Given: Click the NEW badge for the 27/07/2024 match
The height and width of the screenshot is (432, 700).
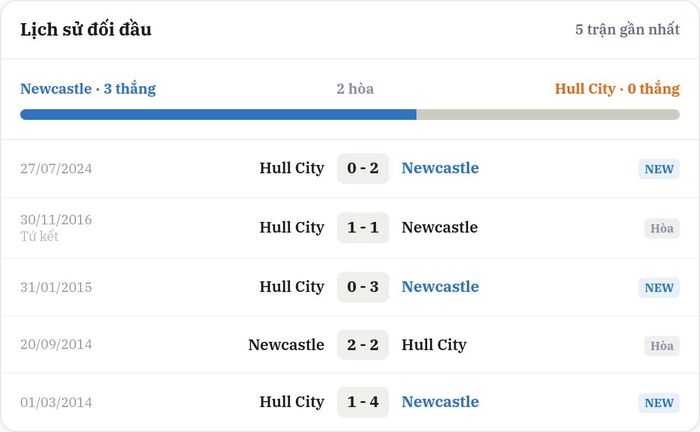Looking at the screenshot, I should 659,169.
